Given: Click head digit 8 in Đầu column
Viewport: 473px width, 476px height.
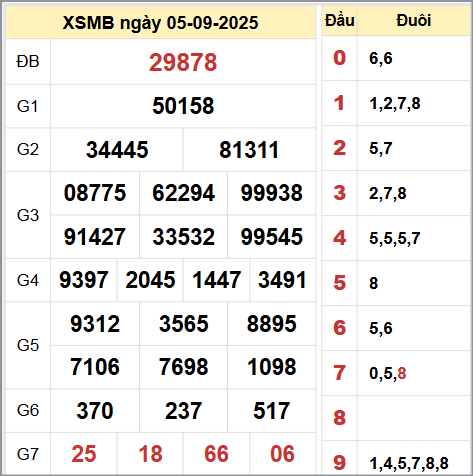Looking at the screenshot, I should click(339, 418).
